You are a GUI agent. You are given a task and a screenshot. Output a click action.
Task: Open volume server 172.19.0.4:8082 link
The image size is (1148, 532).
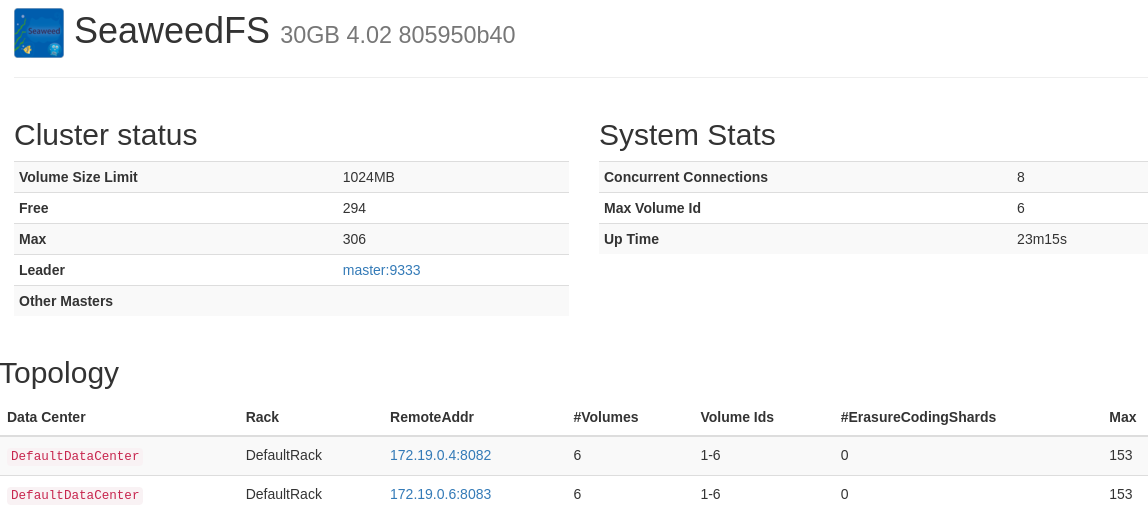click(440, 455)
